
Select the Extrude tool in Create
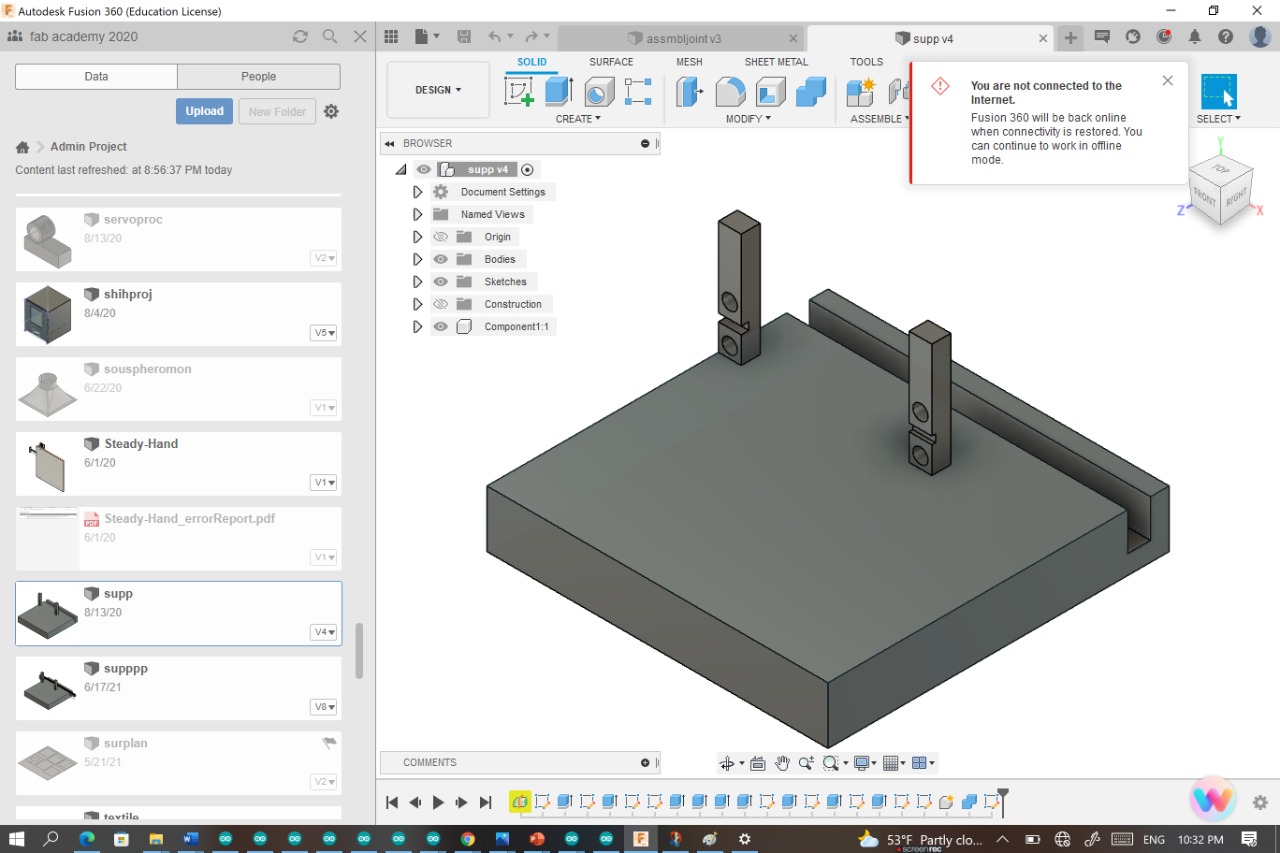(558, 92)
